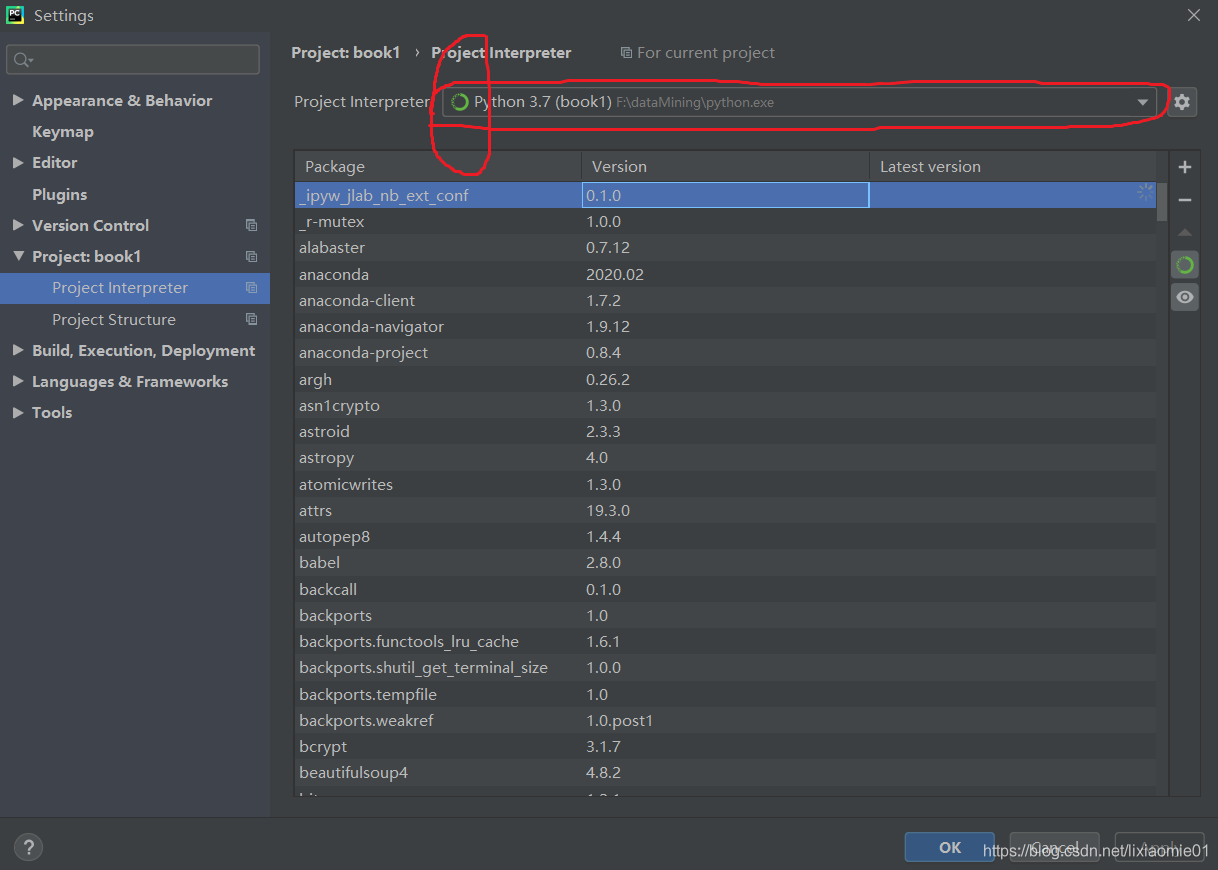Toggle show early releases eye icon
The width and height of the screenshot is (1218, 870).
(x=1185, y=297)
